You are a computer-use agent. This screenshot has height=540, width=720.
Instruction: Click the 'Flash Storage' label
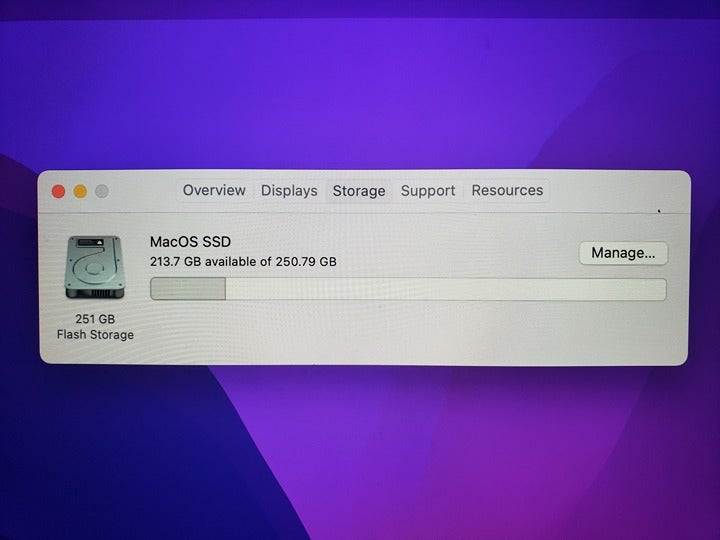click(95, 335)
